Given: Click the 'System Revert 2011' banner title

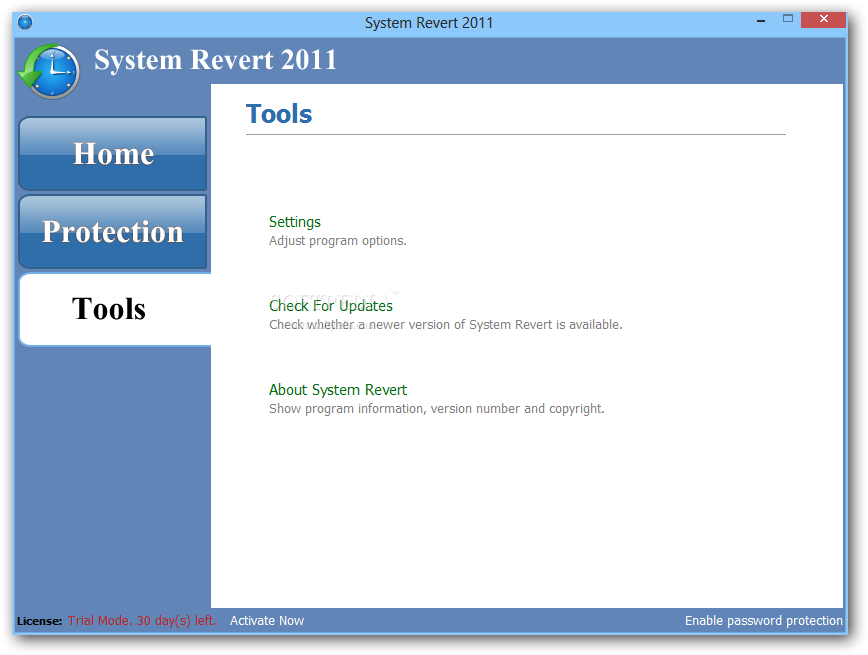Looking at the screenshot, I should (x=215, y=60).
